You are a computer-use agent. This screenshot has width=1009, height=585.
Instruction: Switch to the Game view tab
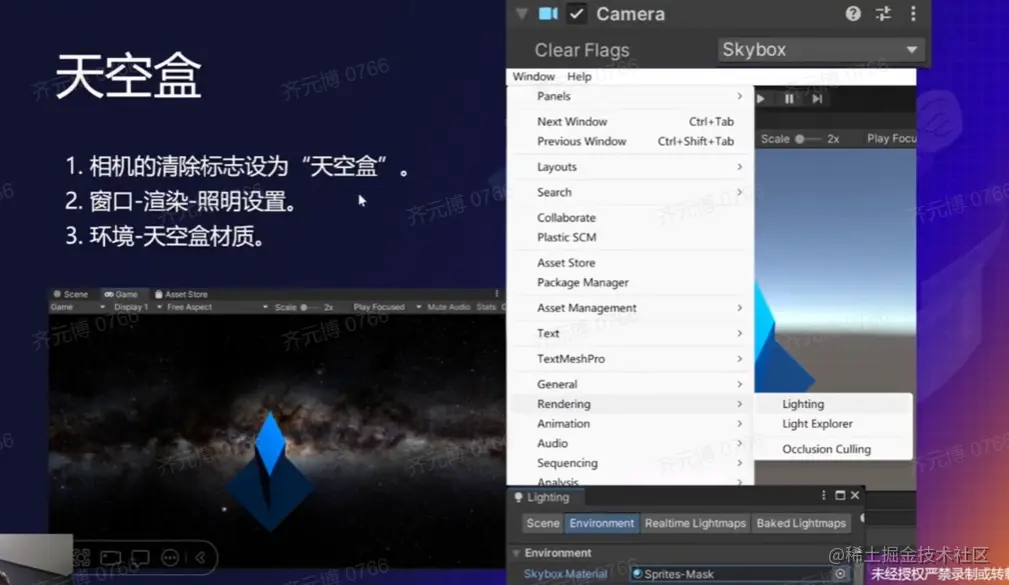pyautogui.click(x=122, y=294)
